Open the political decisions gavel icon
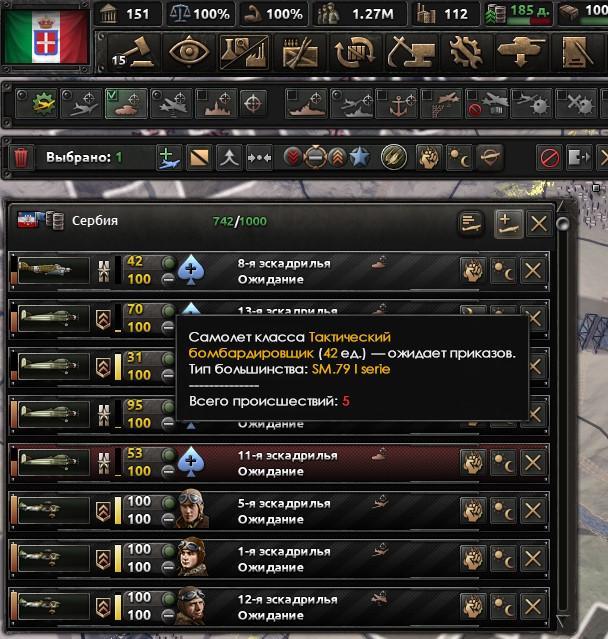This screenshot has width=608, height=639. (134, 52)
